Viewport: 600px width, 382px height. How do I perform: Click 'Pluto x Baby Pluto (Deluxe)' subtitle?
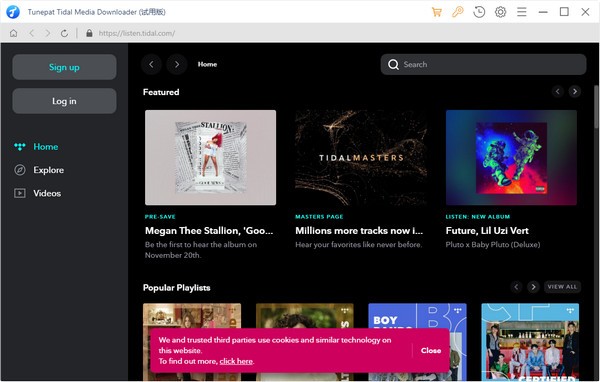[493, 245]
